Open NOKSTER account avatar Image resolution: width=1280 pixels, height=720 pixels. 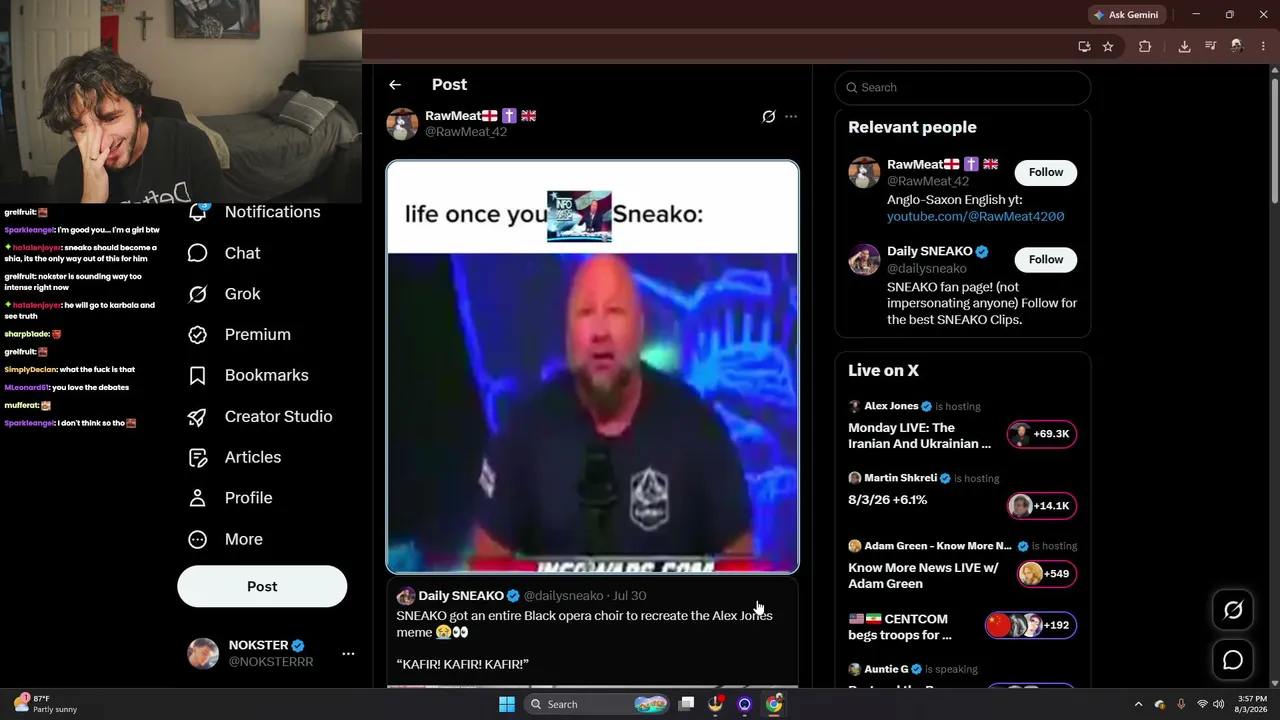click(x=203, y=654)
